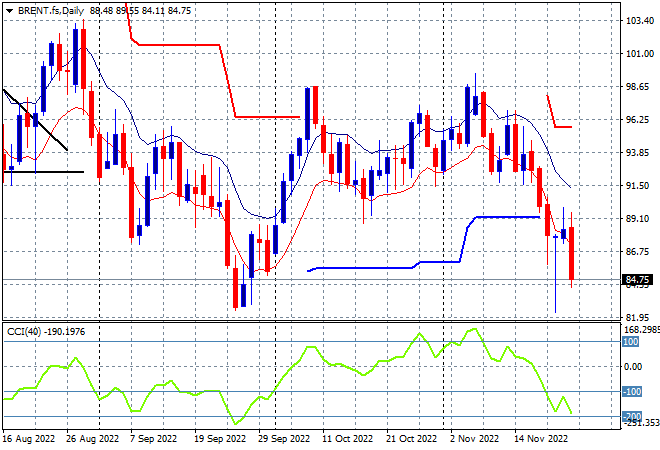Click the 7 Sep 2022 date label
This screenshot has width=660, height=450.
154,439
